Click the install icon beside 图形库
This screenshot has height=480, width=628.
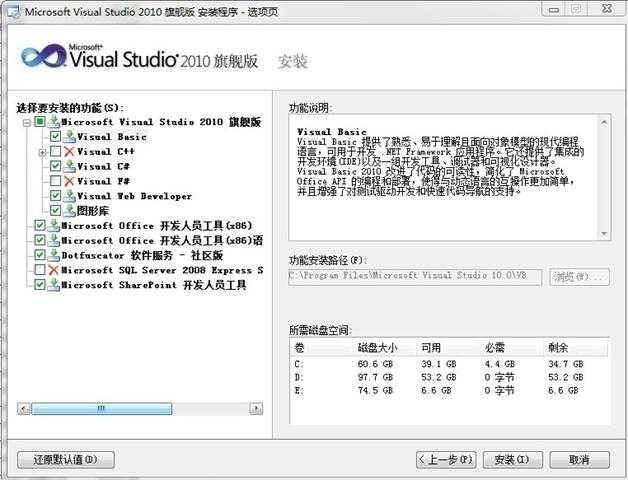tap(69, 210)
